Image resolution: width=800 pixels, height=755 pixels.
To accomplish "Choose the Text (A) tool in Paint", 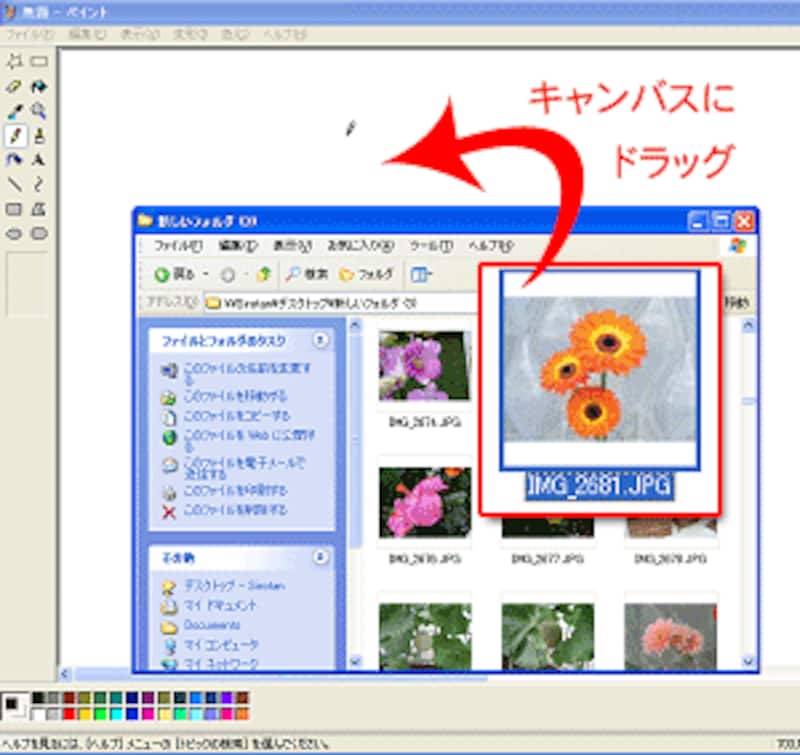I will pos(39,160).
